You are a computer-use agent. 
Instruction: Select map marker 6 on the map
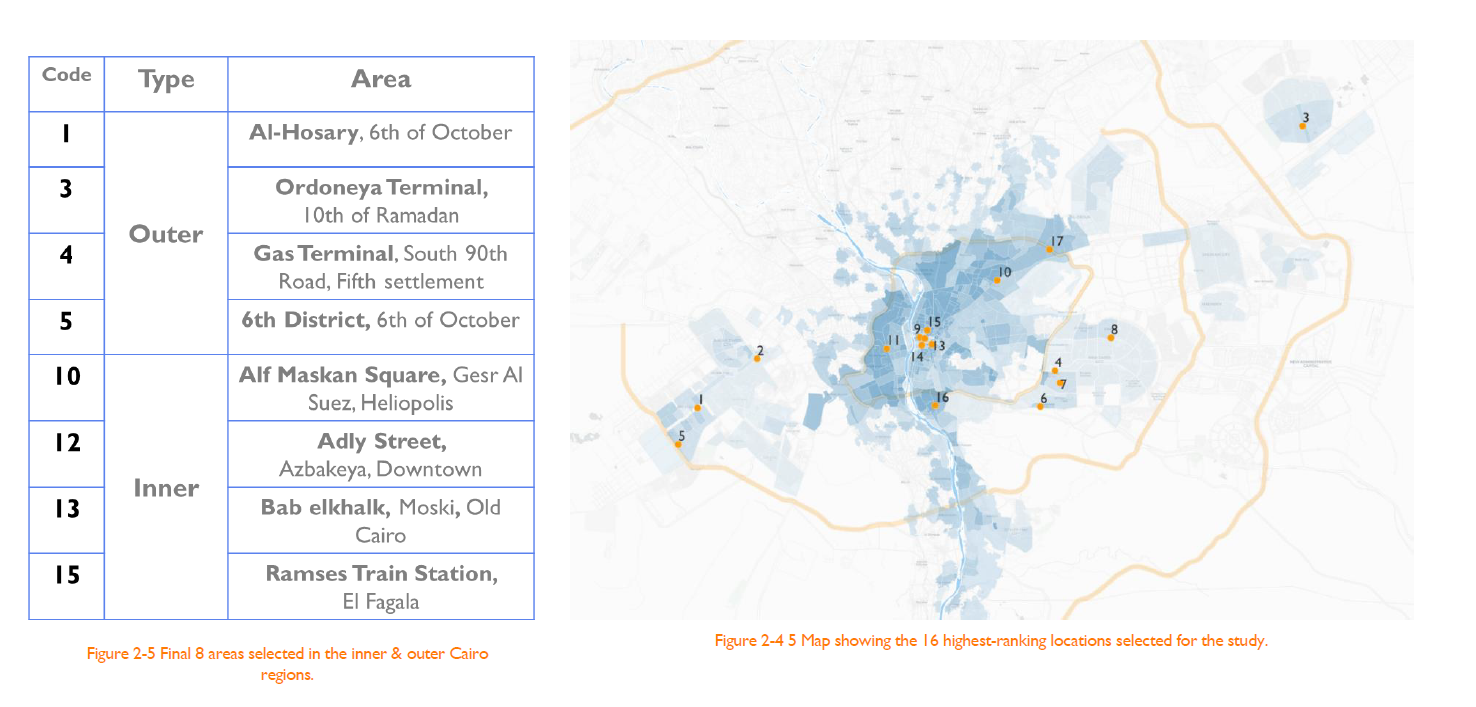[1040, 407]
